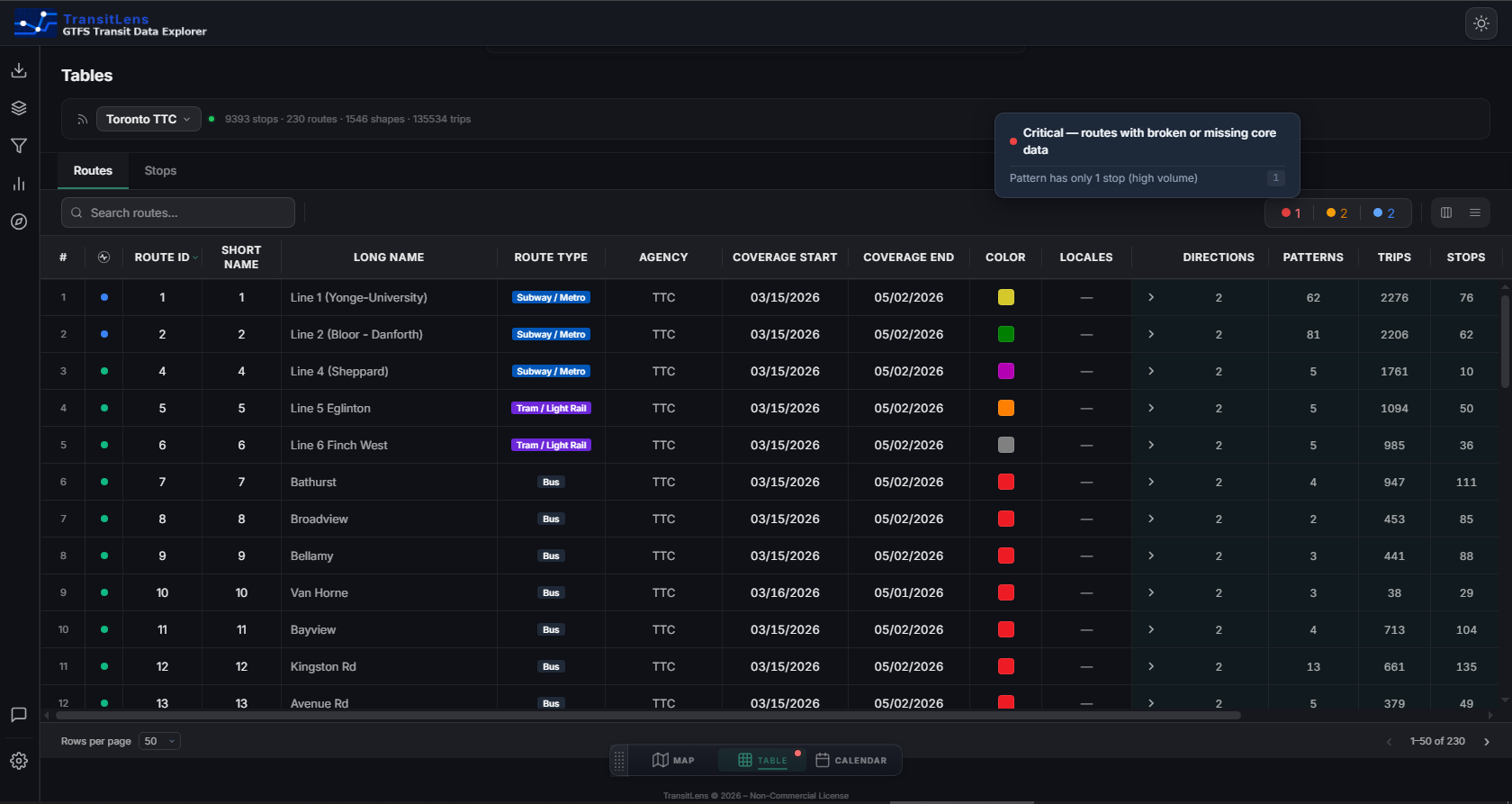This screenshot has height=804, width=1512.
Task: Open the layers icon in sidebar
Action: pos(19,108)
